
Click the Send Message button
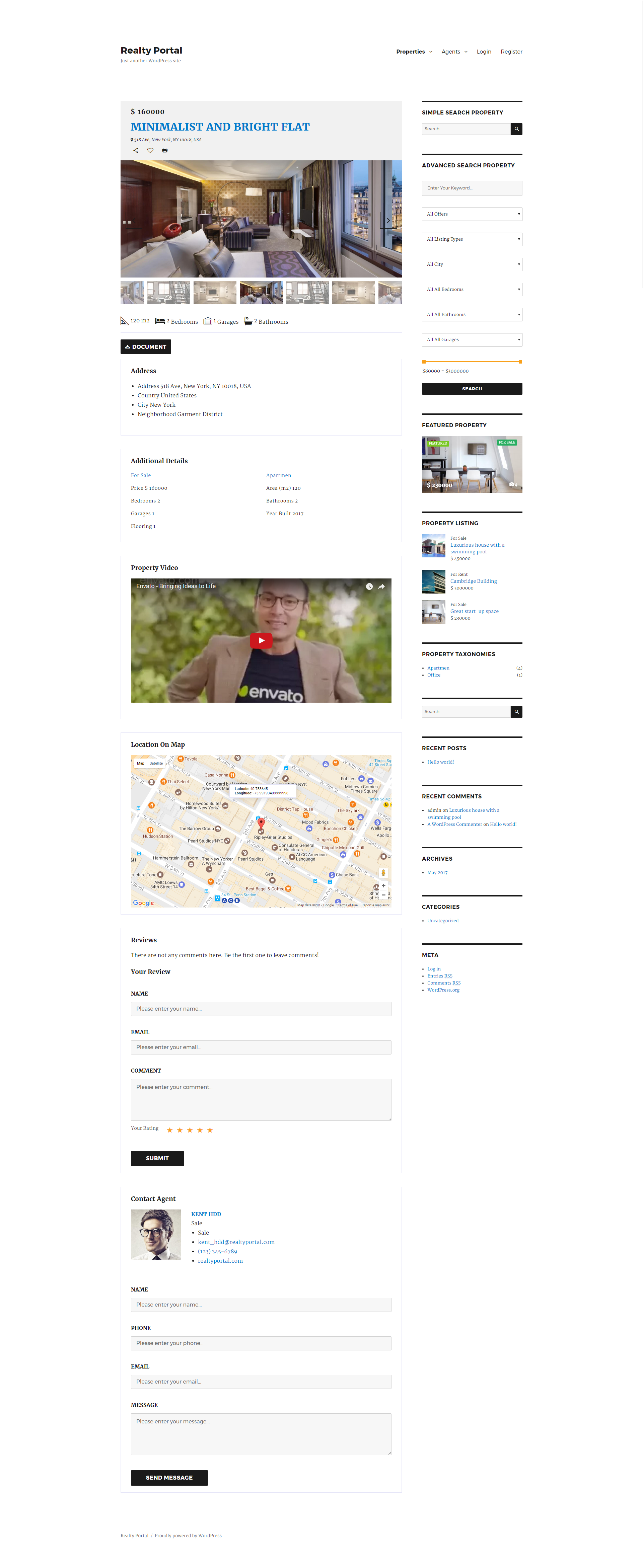169,1477
